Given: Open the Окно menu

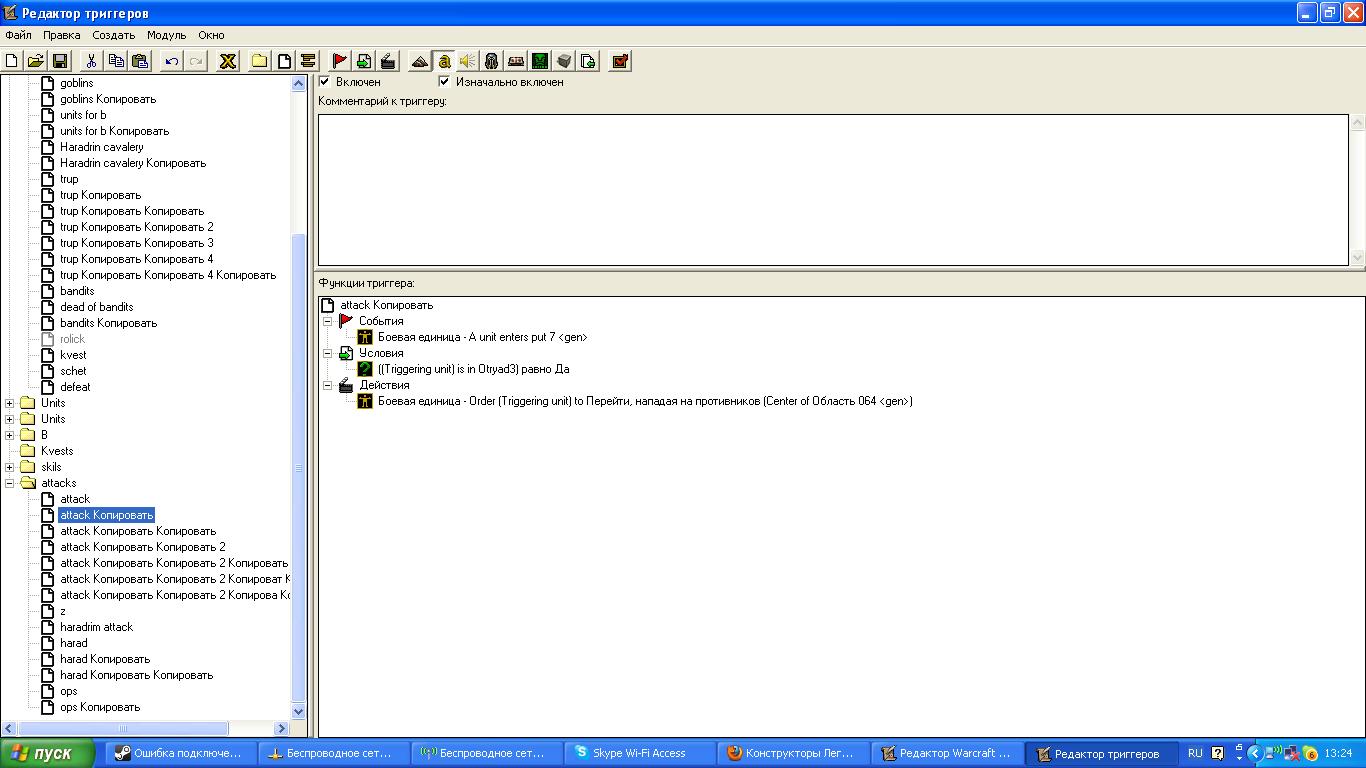Looking at the screenshot, I should click(211, 35).
